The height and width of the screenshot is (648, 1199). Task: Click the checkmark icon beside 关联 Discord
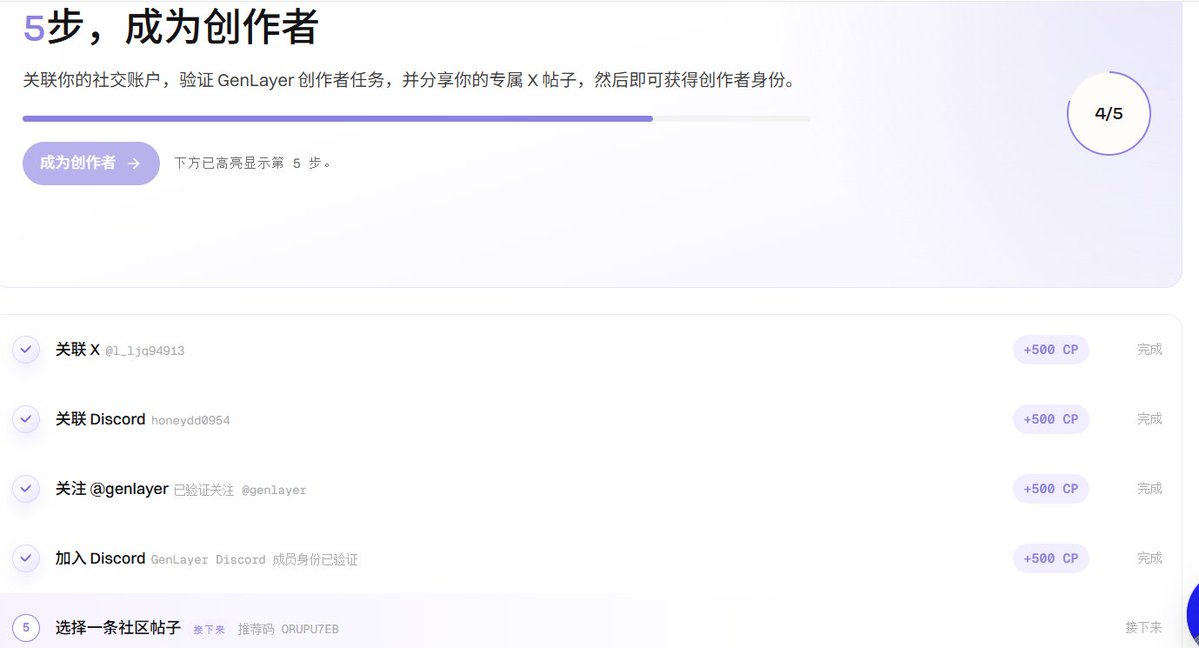click(x=26, y=419)
